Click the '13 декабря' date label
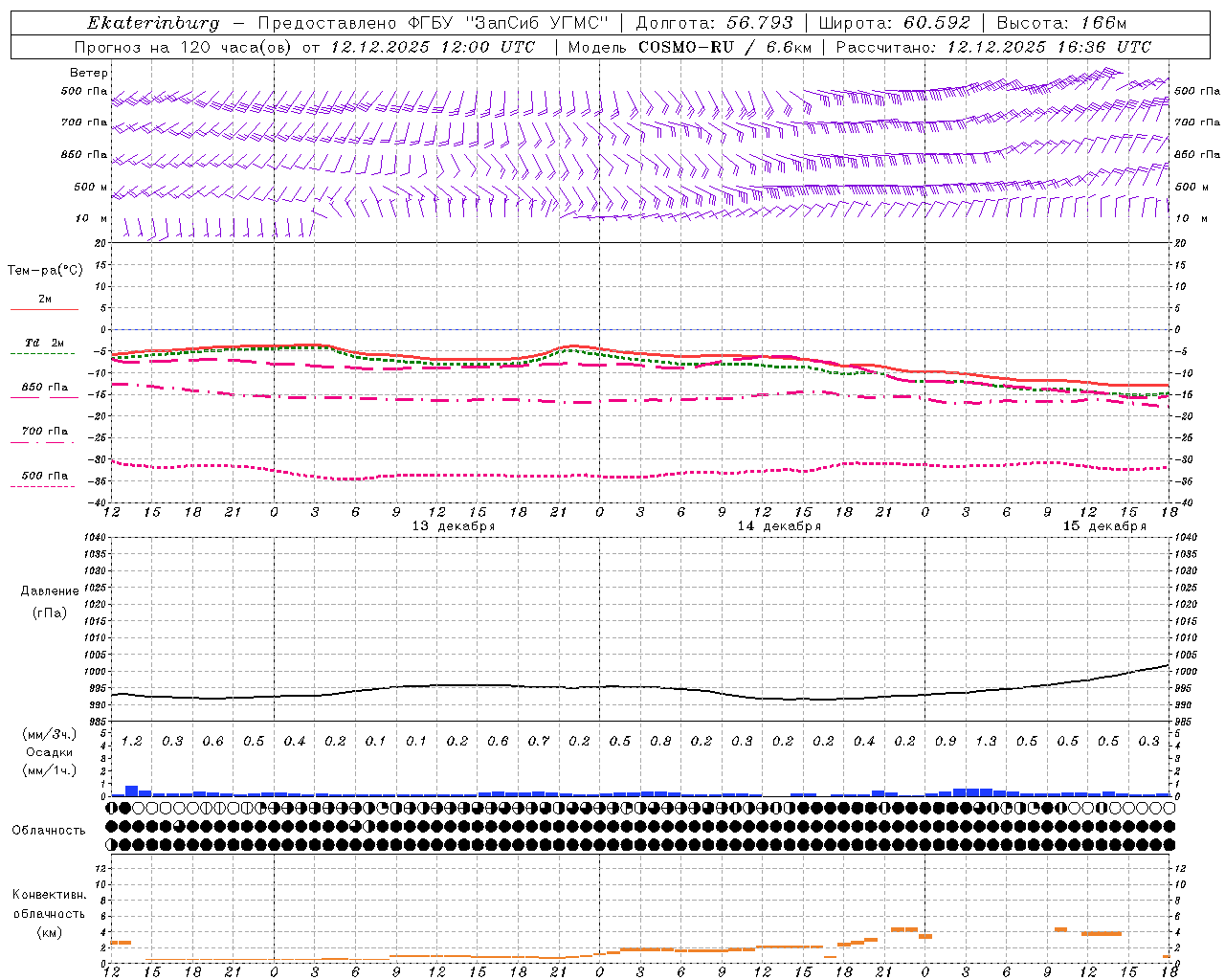The height and width of the screenshot is (980, 1225). (x=454, y=526)
